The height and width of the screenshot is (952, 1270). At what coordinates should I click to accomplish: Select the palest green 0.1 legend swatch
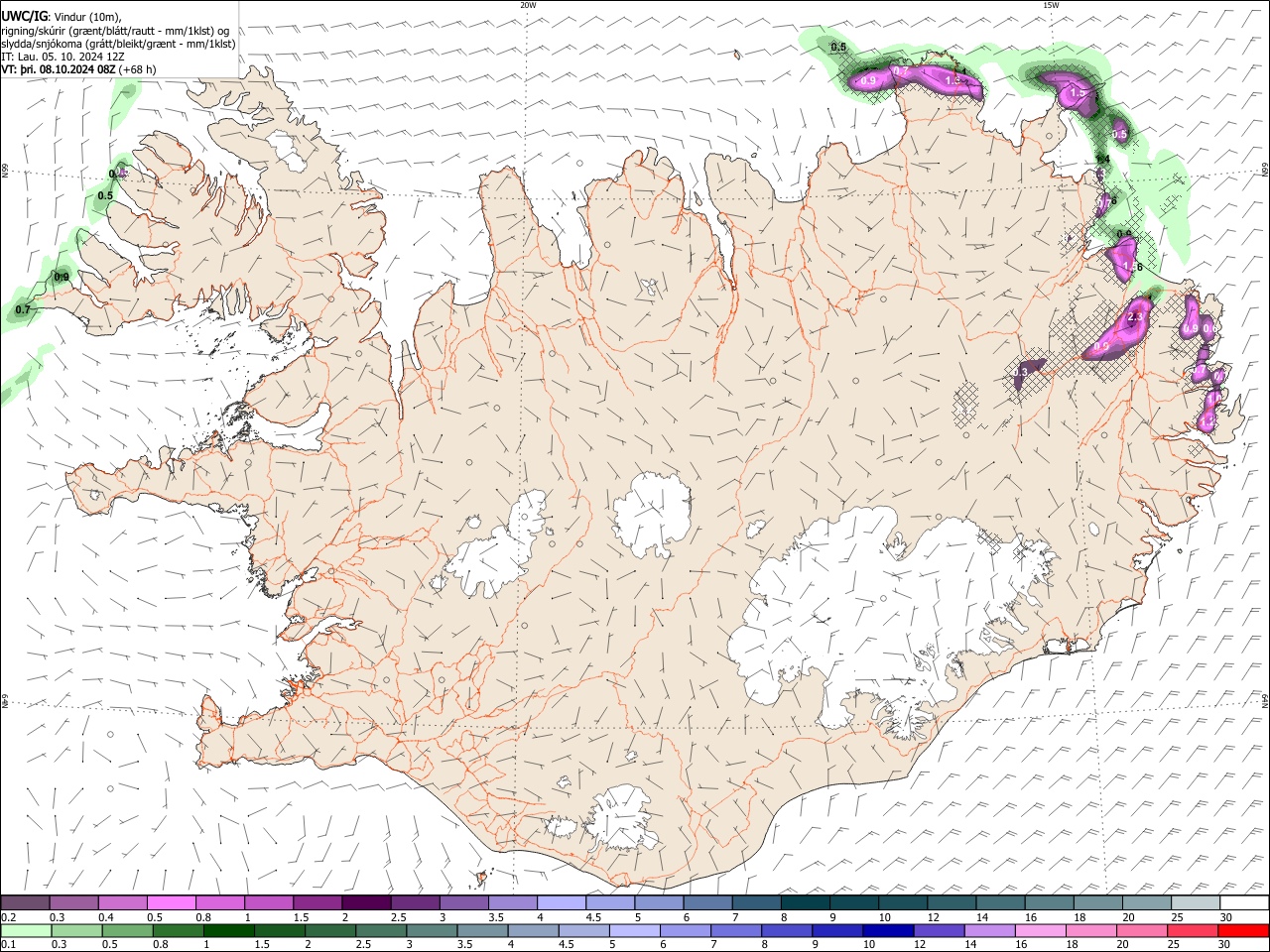[26, 931]
